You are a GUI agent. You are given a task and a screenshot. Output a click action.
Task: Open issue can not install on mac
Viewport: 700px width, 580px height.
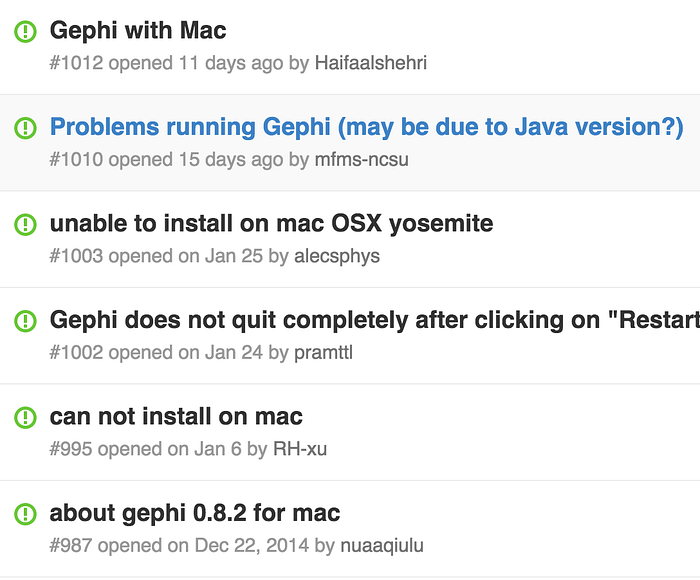point(176,417)
